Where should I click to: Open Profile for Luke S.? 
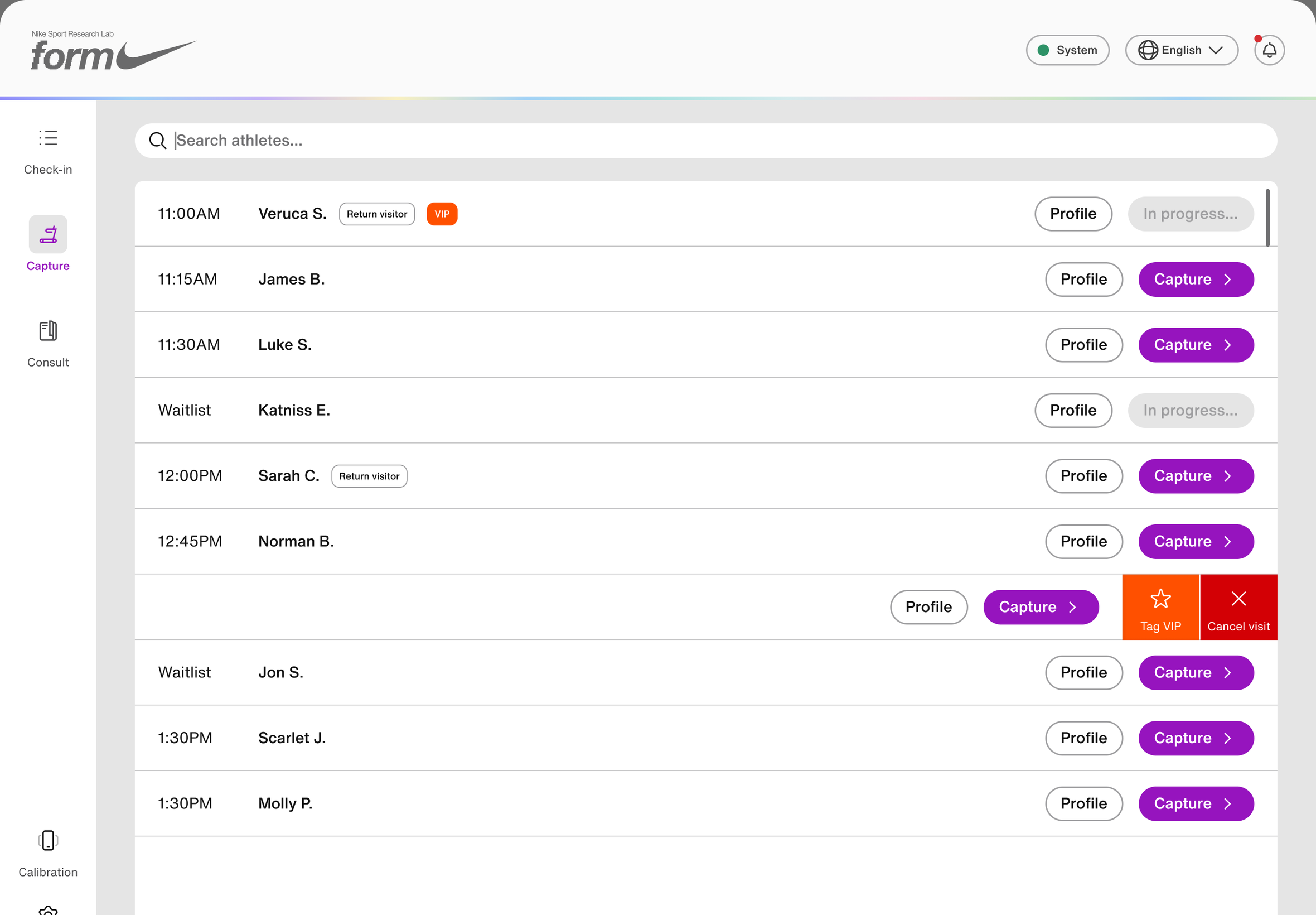coord(1083,345)
